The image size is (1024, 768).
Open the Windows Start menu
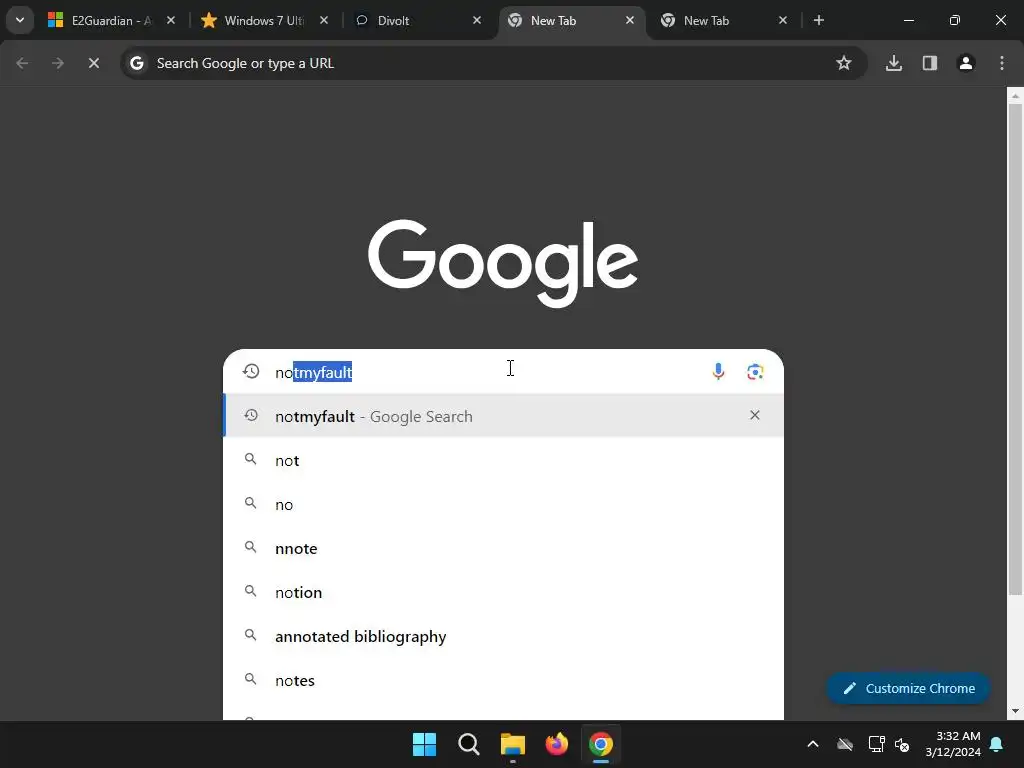point(424,744)
